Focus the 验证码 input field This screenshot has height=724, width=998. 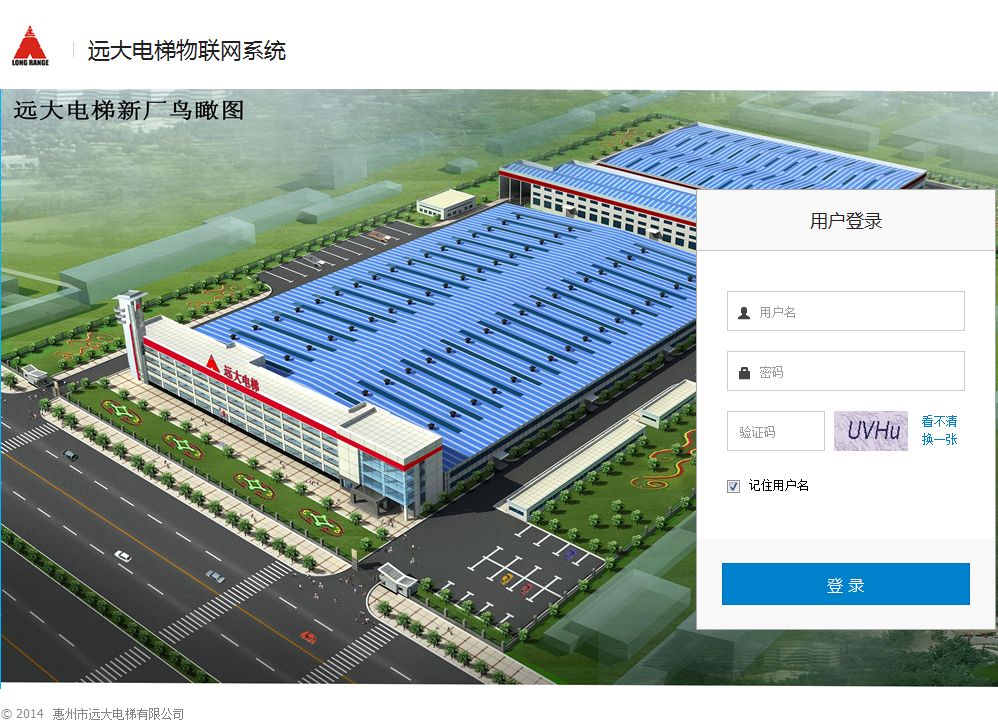pyautogui.click(x=775, y=431)
